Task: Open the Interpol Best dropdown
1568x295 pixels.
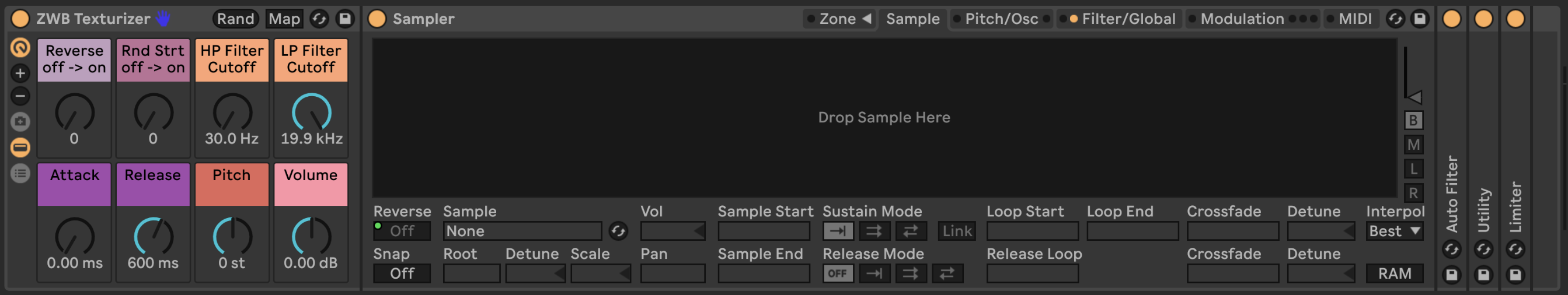Action: (1394, 231)
